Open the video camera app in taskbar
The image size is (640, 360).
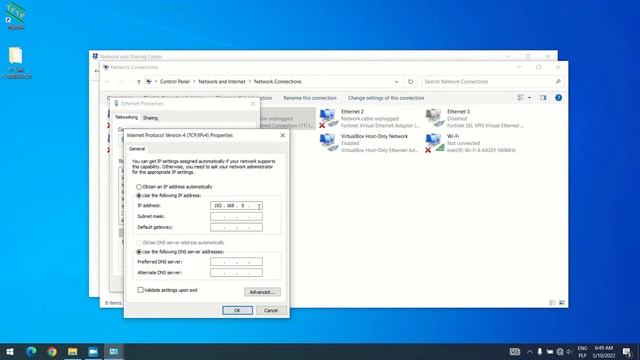(x=93, y=351)
